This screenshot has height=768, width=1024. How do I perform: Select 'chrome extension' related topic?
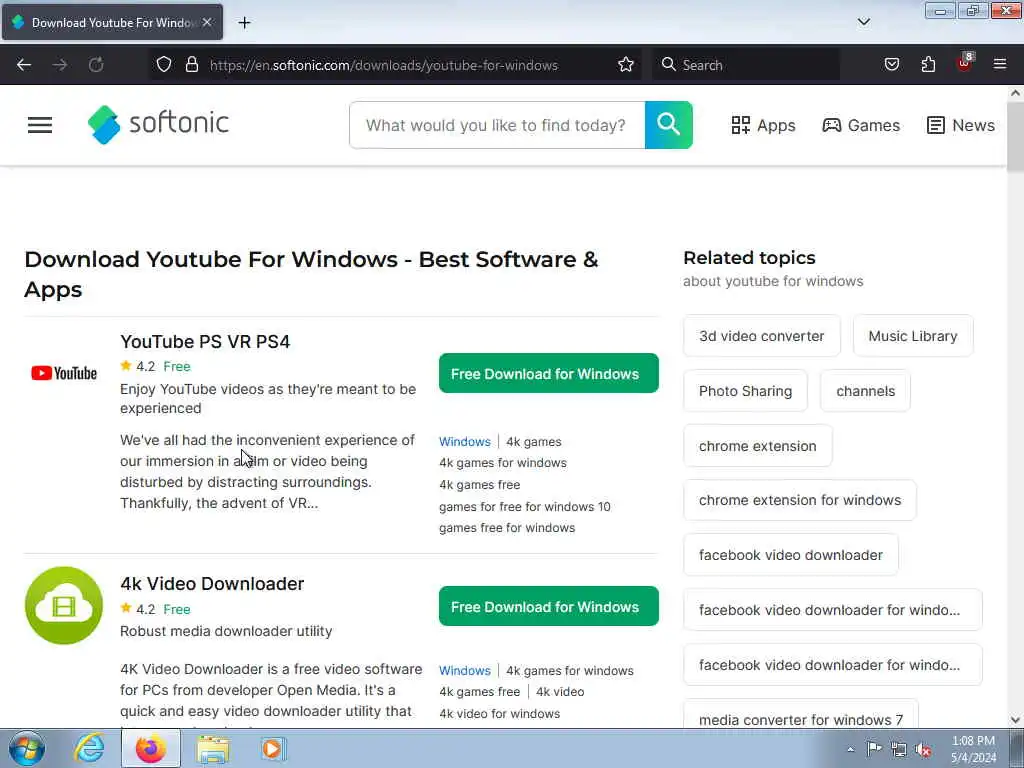(x=758, y=445)
